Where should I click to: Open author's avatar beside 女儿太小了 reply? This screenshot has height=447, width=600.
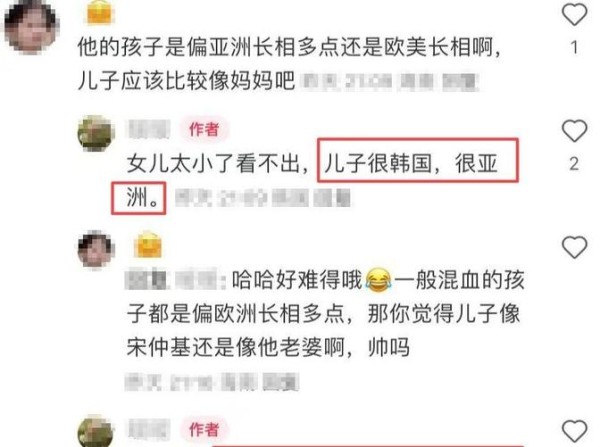pyautogui.click(x=96, y=133)
